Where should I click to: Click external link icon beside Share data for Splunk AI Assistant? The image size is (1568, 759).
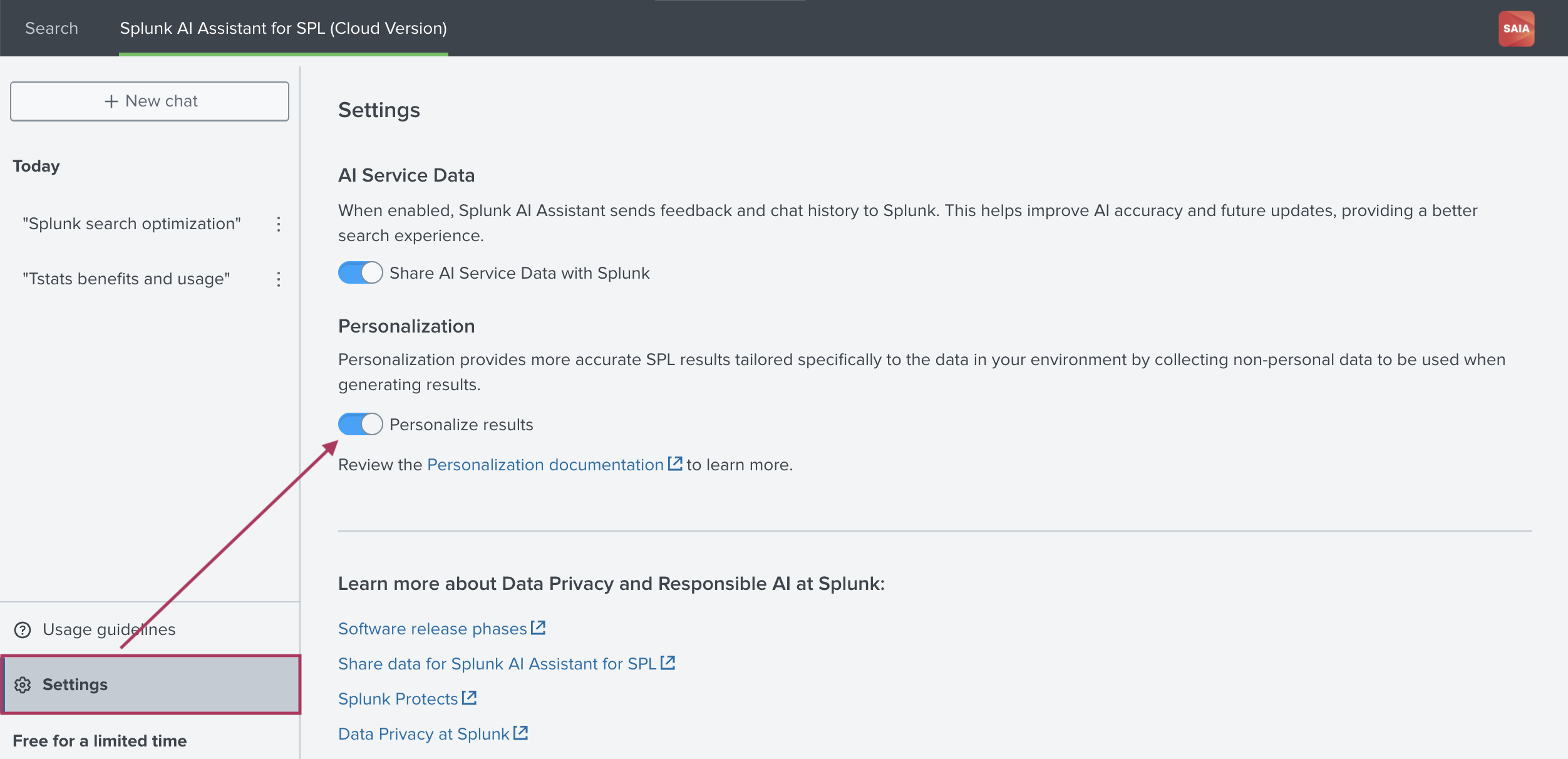(x=668, y=663)
